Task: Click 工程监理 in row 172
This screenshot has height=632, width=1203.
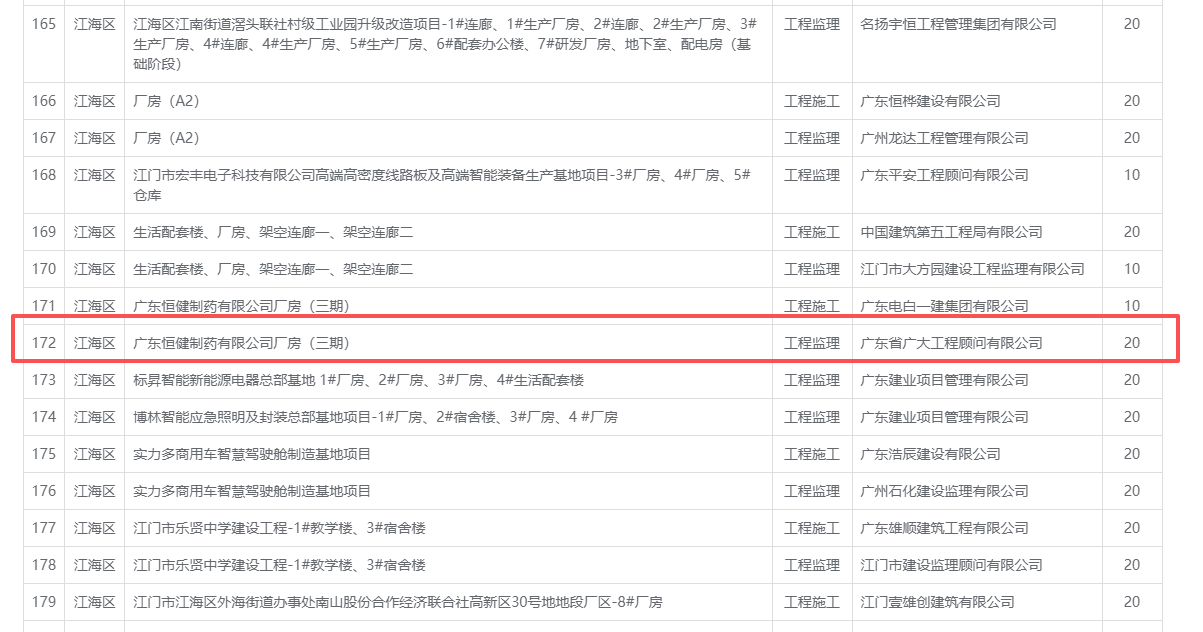Action: (812, 343)
